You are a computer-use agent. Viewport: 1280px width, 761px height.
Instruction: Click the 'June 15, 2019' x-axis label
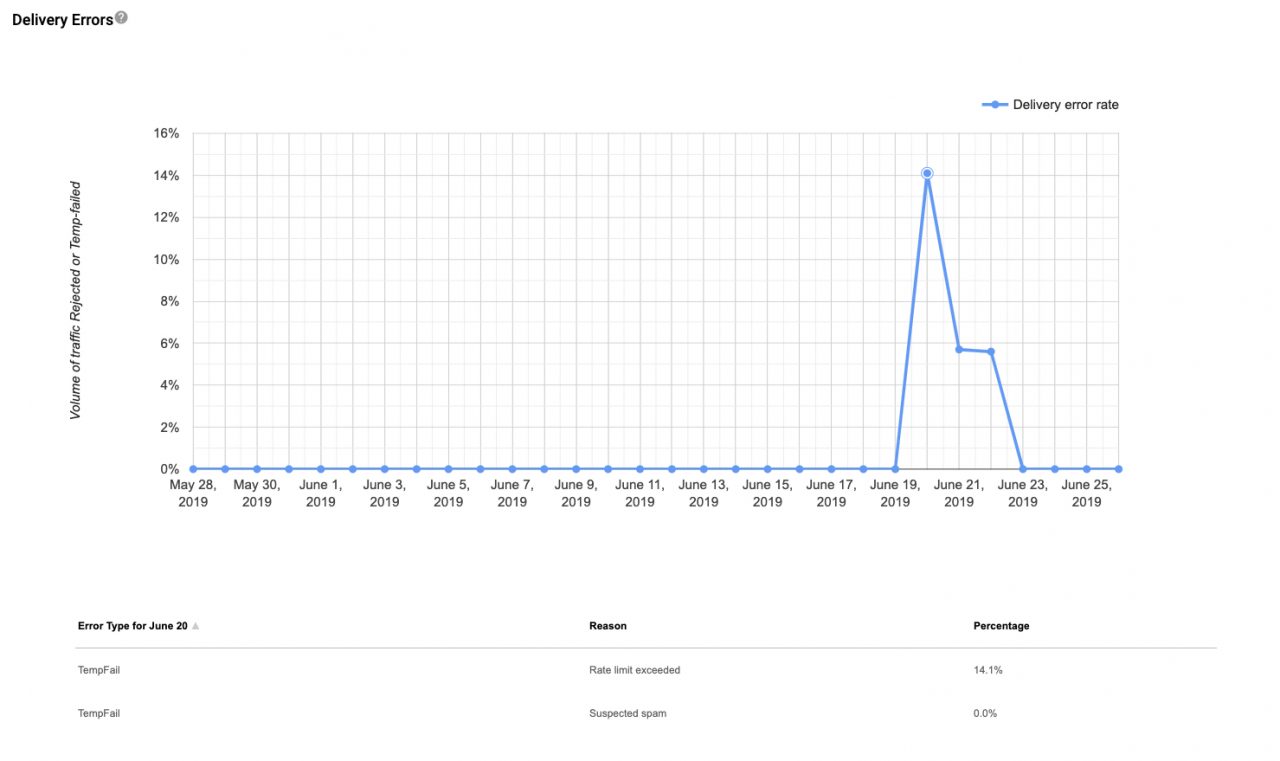[x=767, y=493]
